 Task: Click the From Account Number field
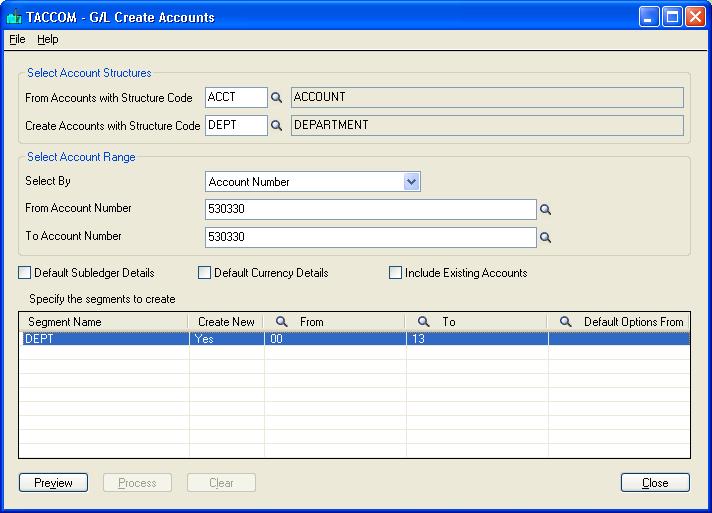coord(371,209)
